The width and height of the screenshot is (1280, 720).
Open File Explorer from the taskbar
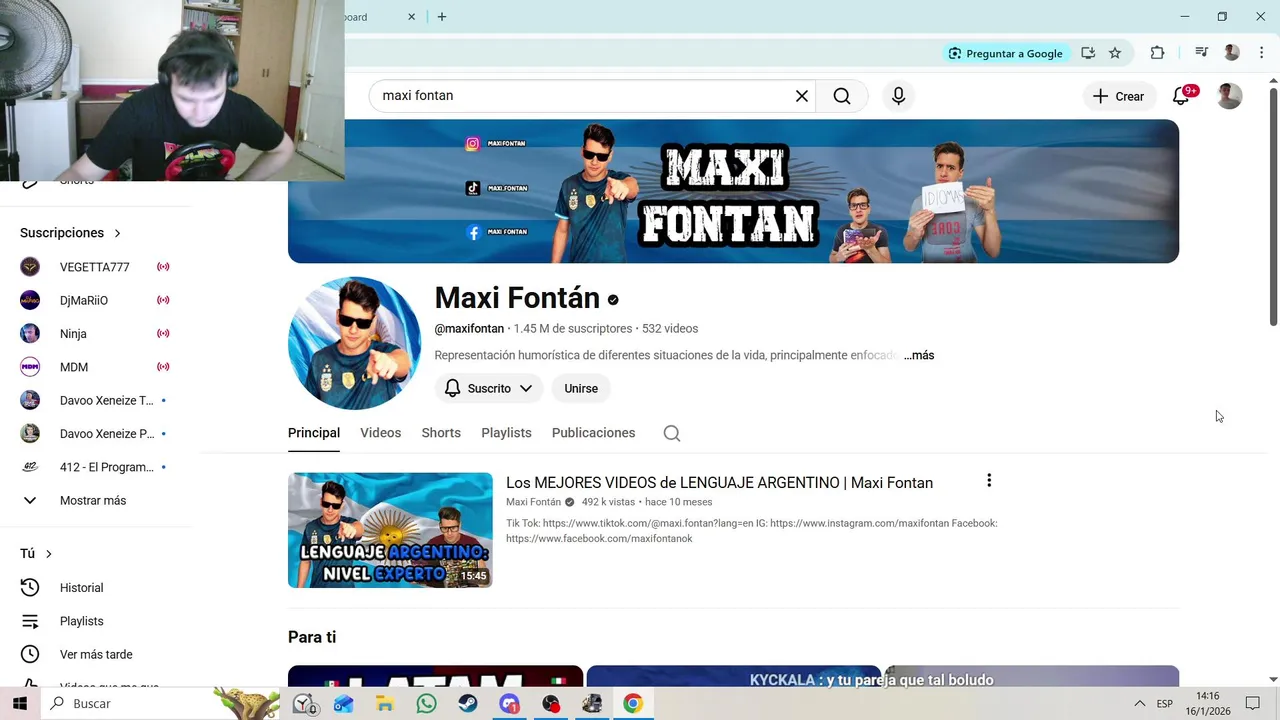coord(385,704)
